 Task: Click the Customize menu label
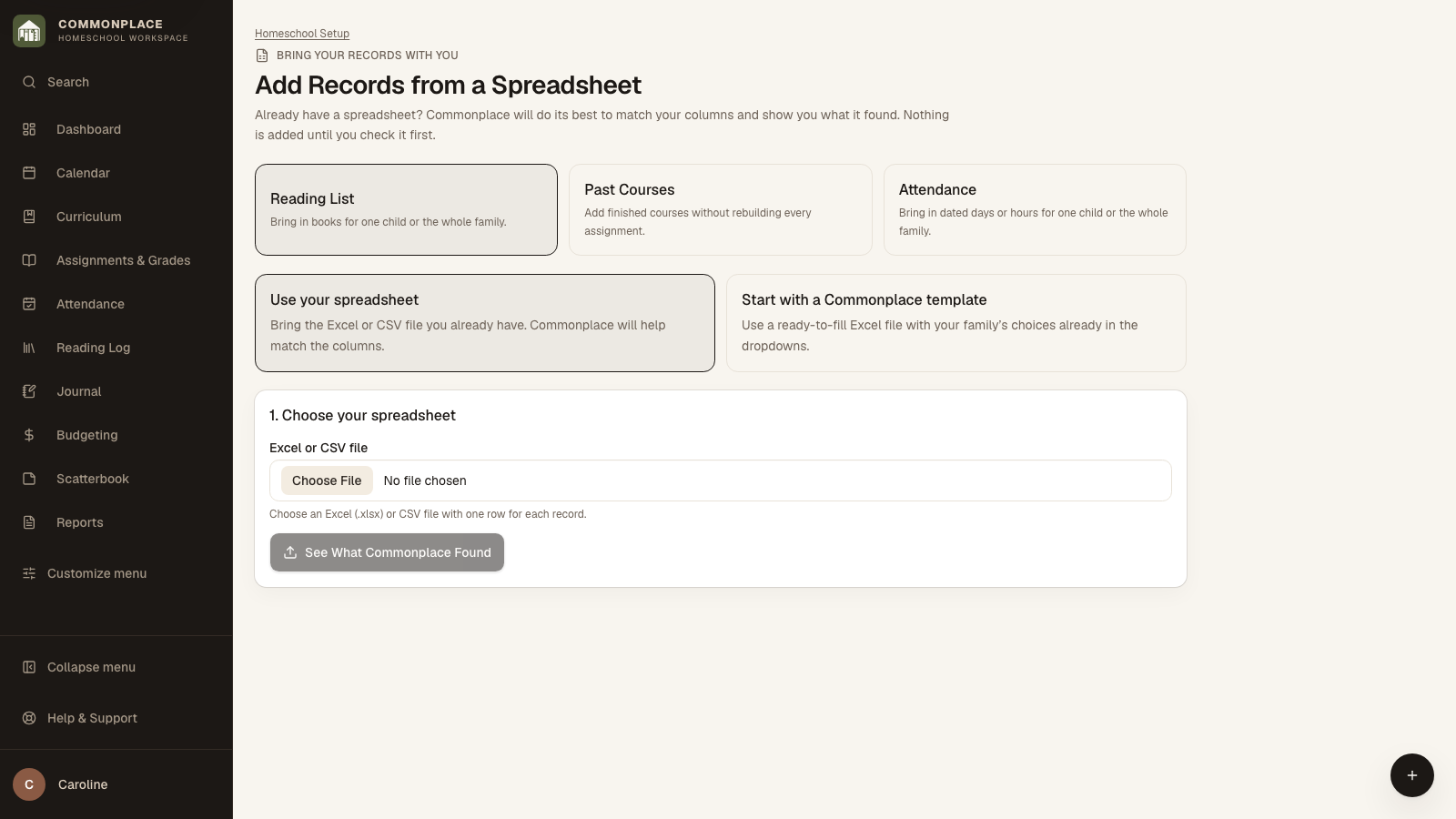tap(97, 573)
